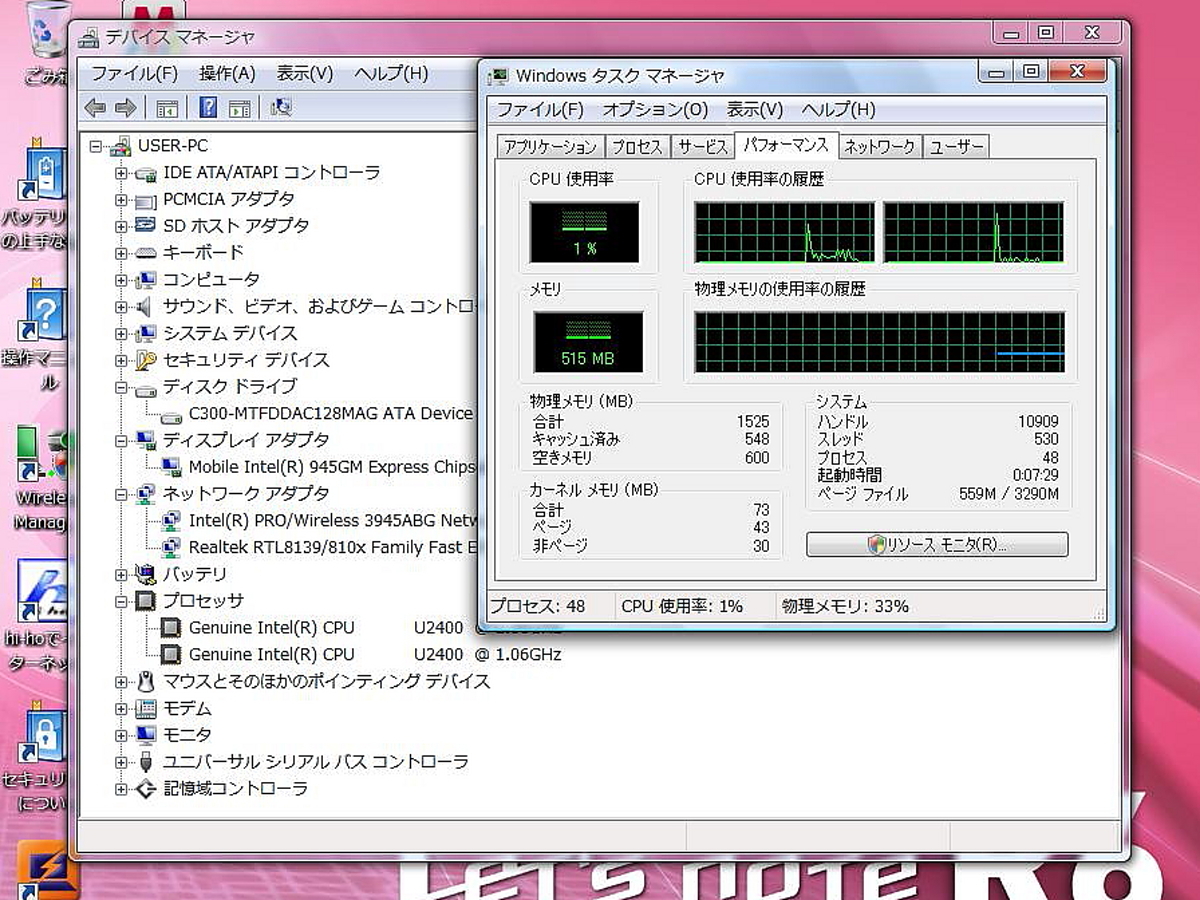Click the IDE ATA/ATAPI コントローラ category icon

point(146,173)
